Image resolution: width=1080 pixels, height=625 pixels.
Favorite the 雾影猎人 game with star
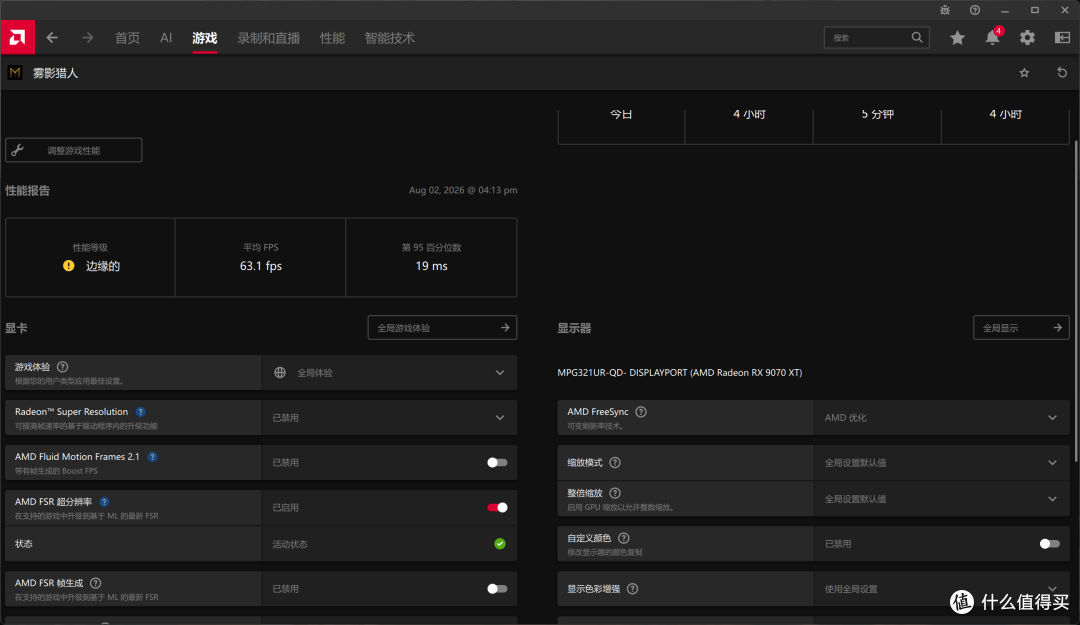[x=1024, y=72]
